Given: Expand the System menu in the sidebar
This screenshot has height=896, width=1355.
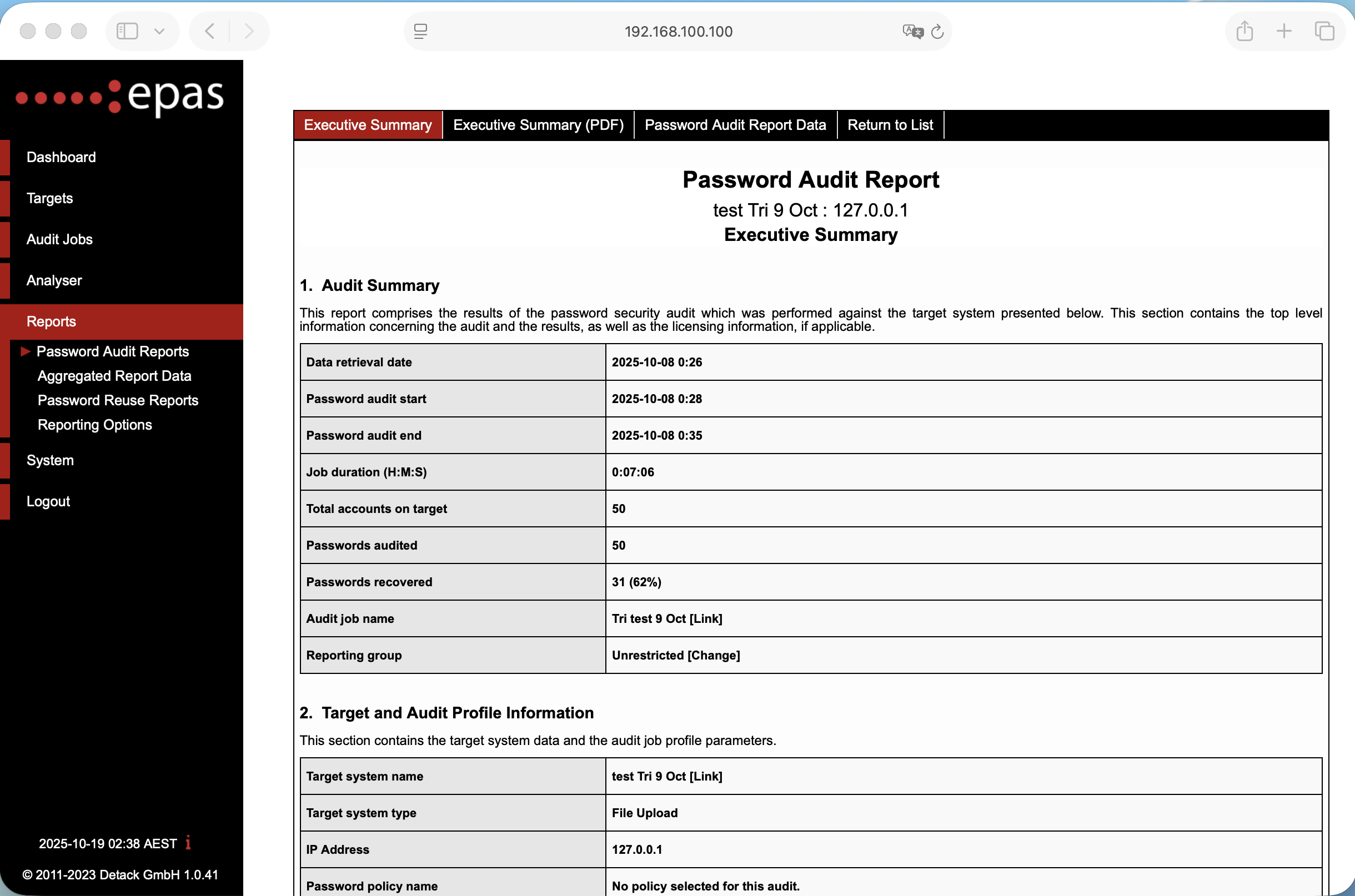Looking at the screenshot, I should tap(51, 460).
